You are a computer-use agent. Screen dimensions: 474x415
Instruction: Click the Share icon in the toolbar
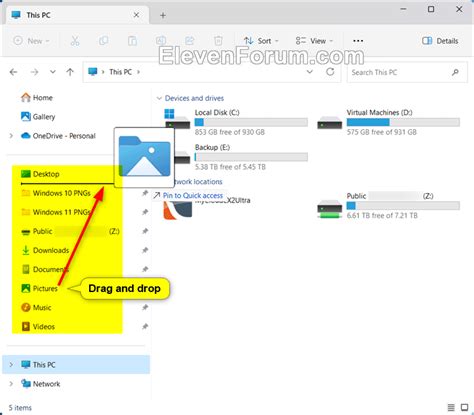[x=190, y=41]
